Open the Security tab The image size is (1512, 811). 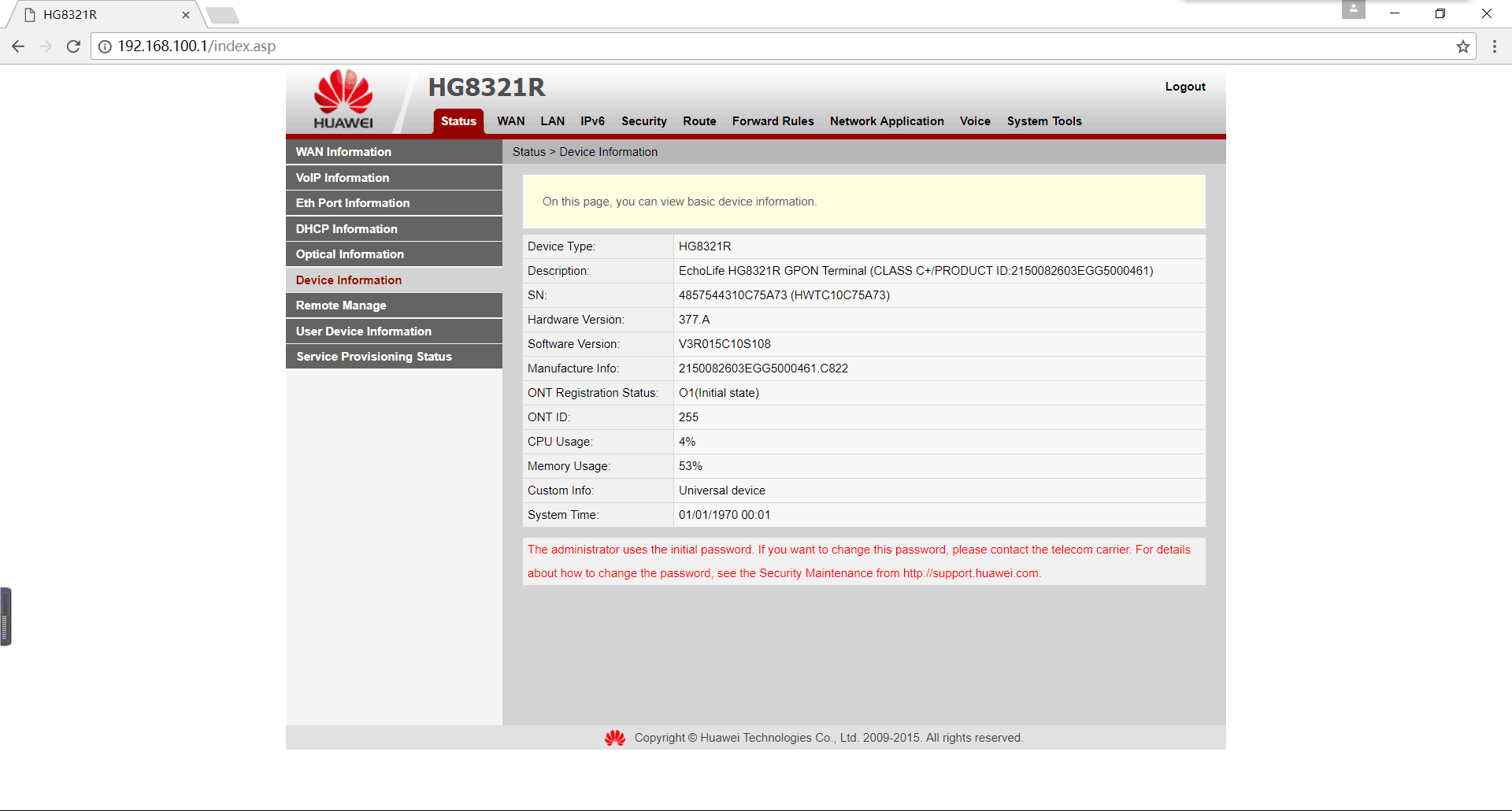pyautogui.click(x=643, y=121)
